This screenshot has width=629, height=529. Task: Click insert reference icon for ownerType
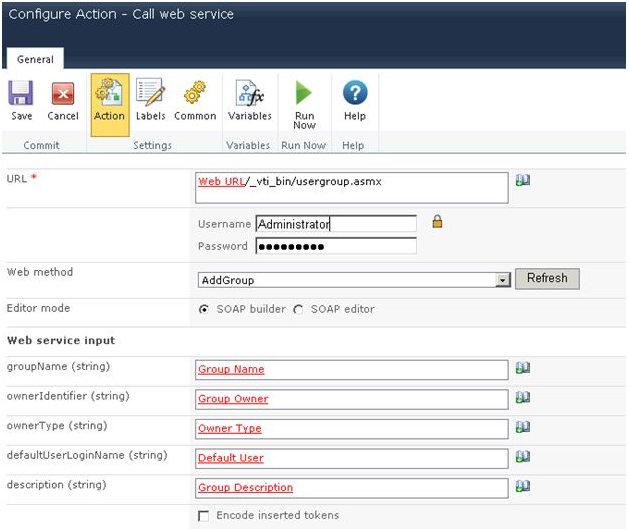[523, 427]
